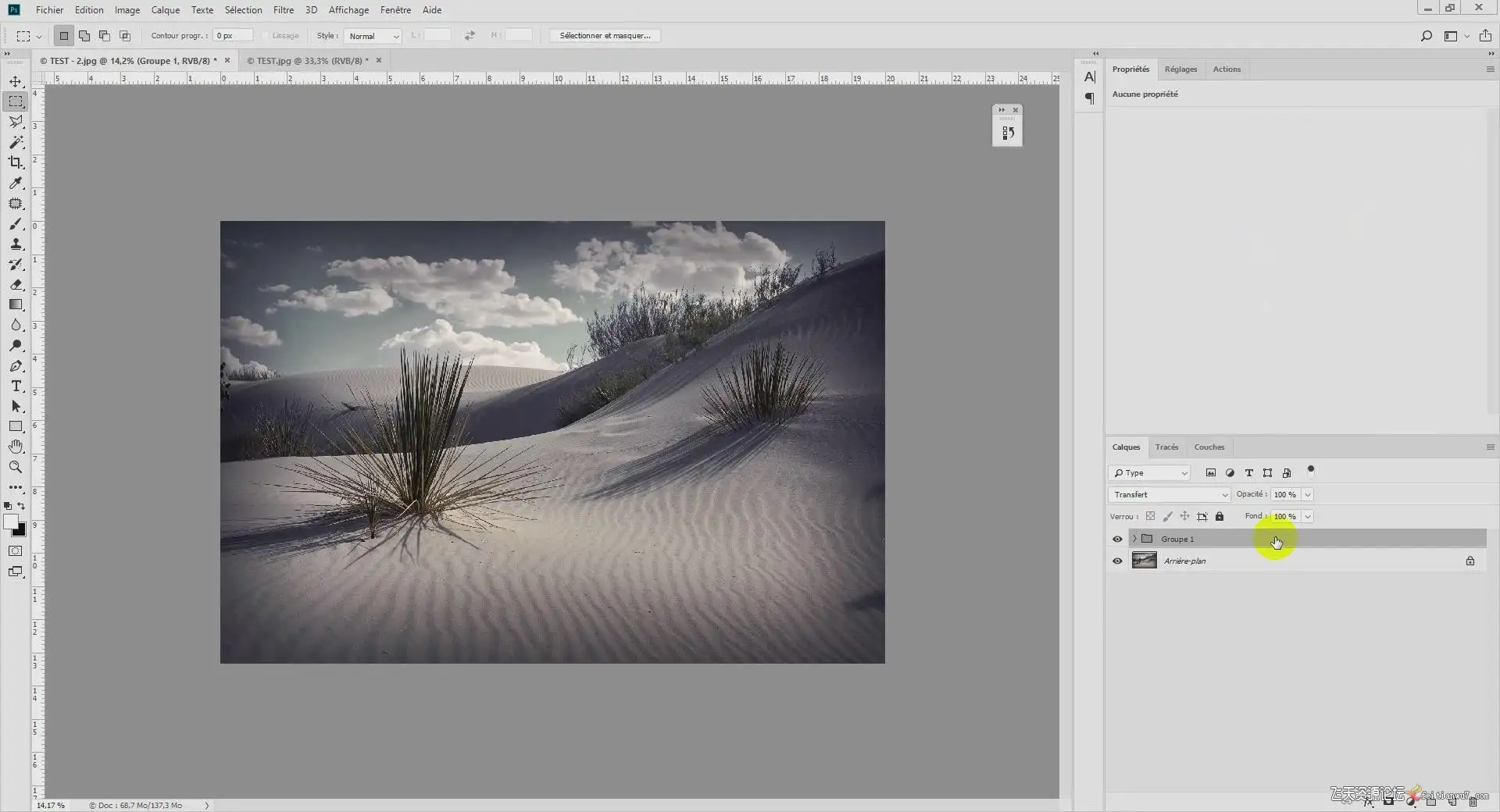1500x812 pixels.
Task: Switch to the Couches tab
Action: point(1209,447)
